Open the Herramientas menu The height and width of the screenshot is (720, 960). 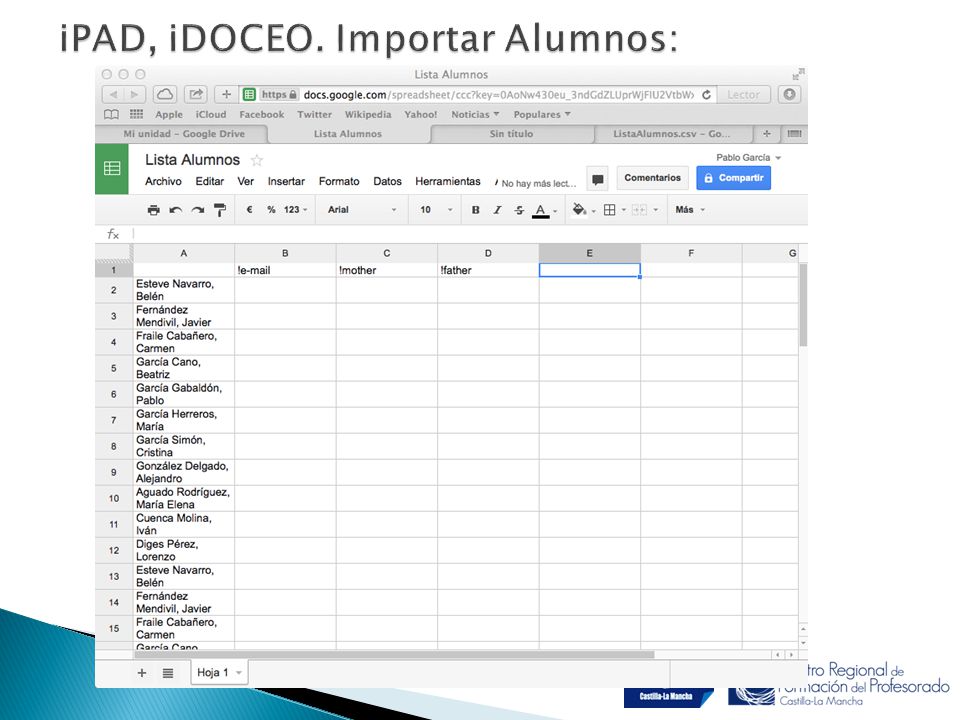448,181
